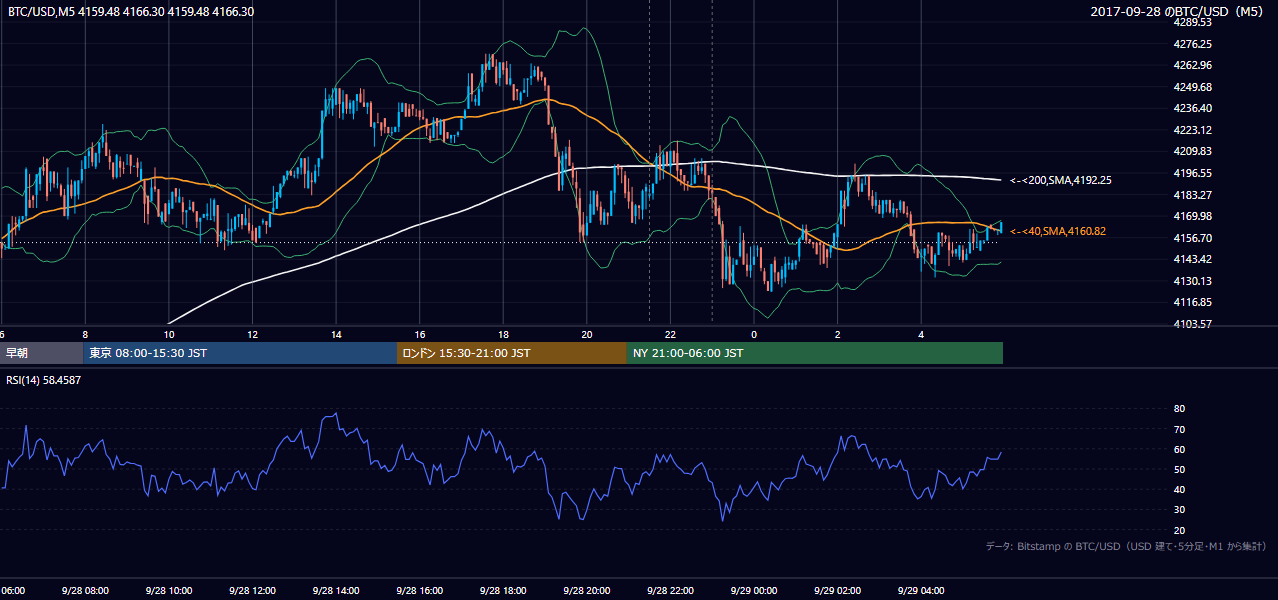Click the 早朝 session bar

tap(41, 353)
